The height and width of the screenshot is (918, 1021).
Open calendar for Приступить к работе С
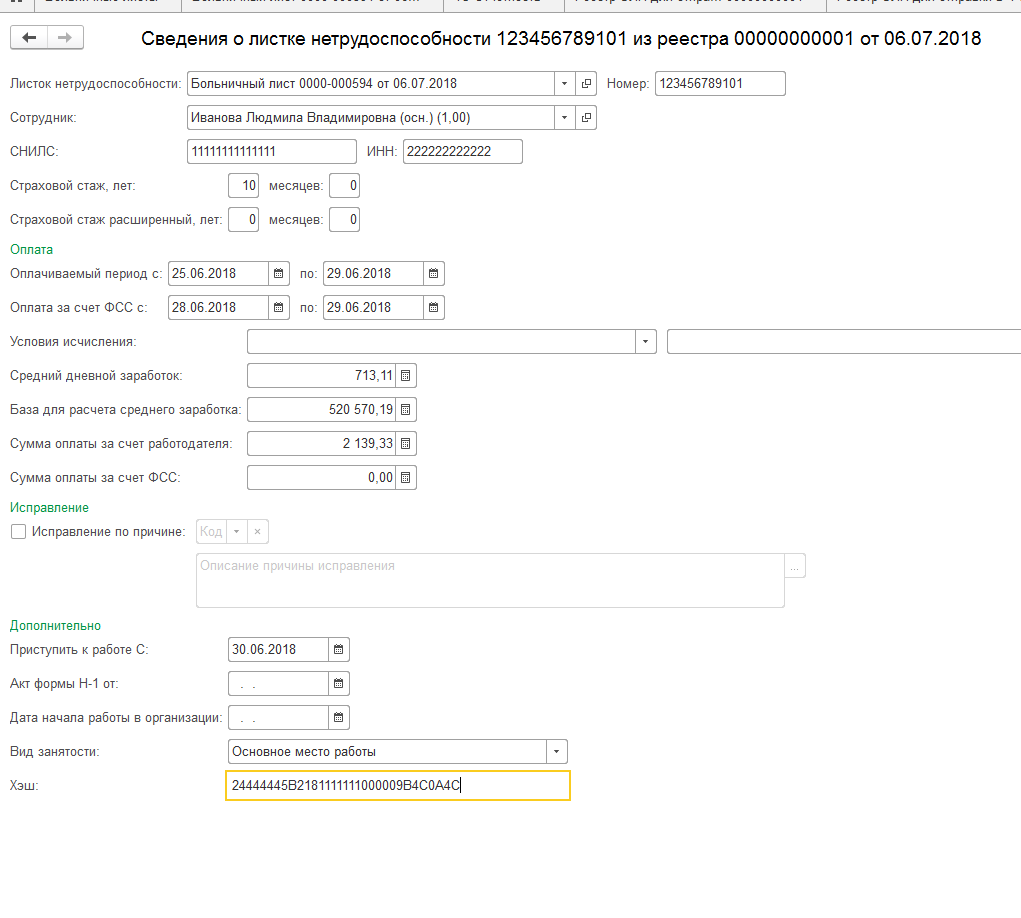(x=339, y=650)
